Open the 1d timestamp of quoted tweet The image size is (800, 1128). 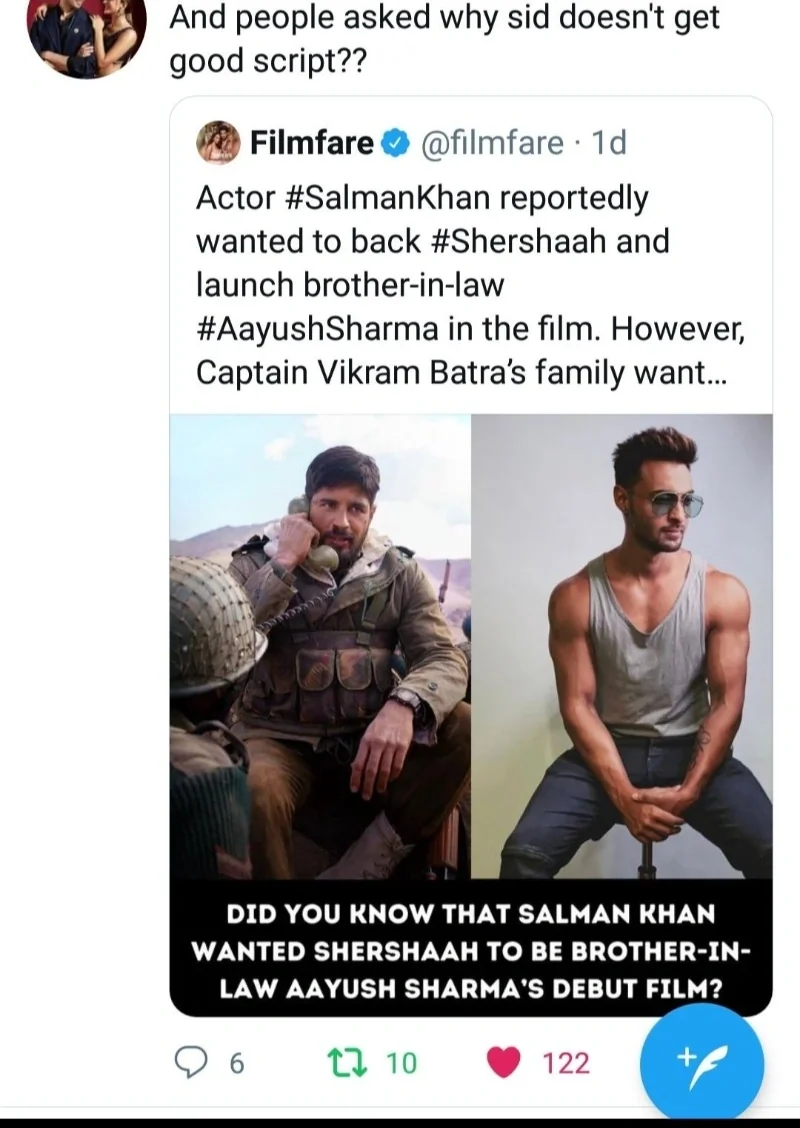pos(610,144)
